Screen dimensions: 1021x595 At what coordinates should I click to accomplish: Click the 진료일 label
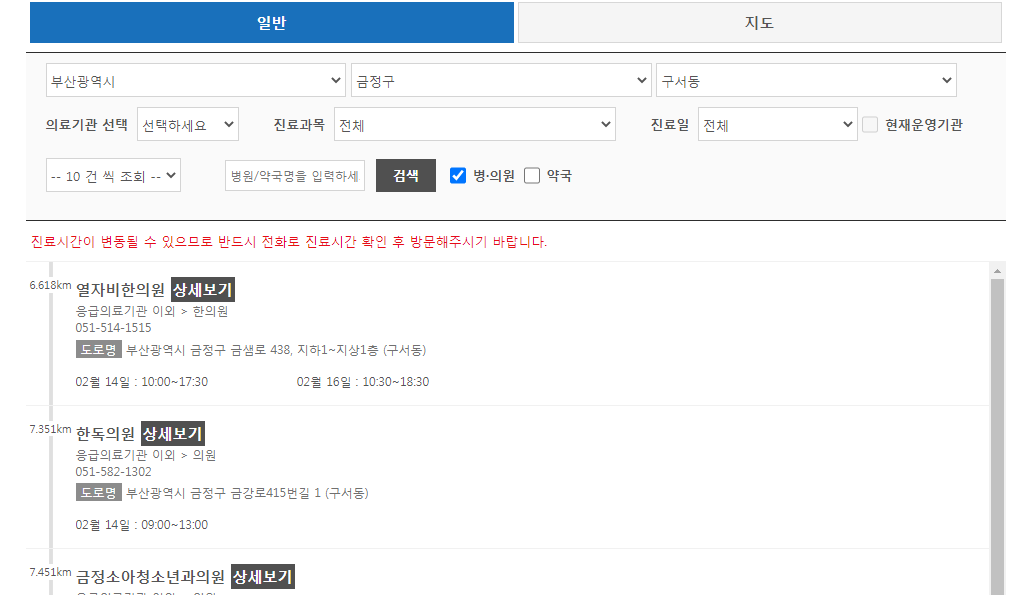[670, 124]
